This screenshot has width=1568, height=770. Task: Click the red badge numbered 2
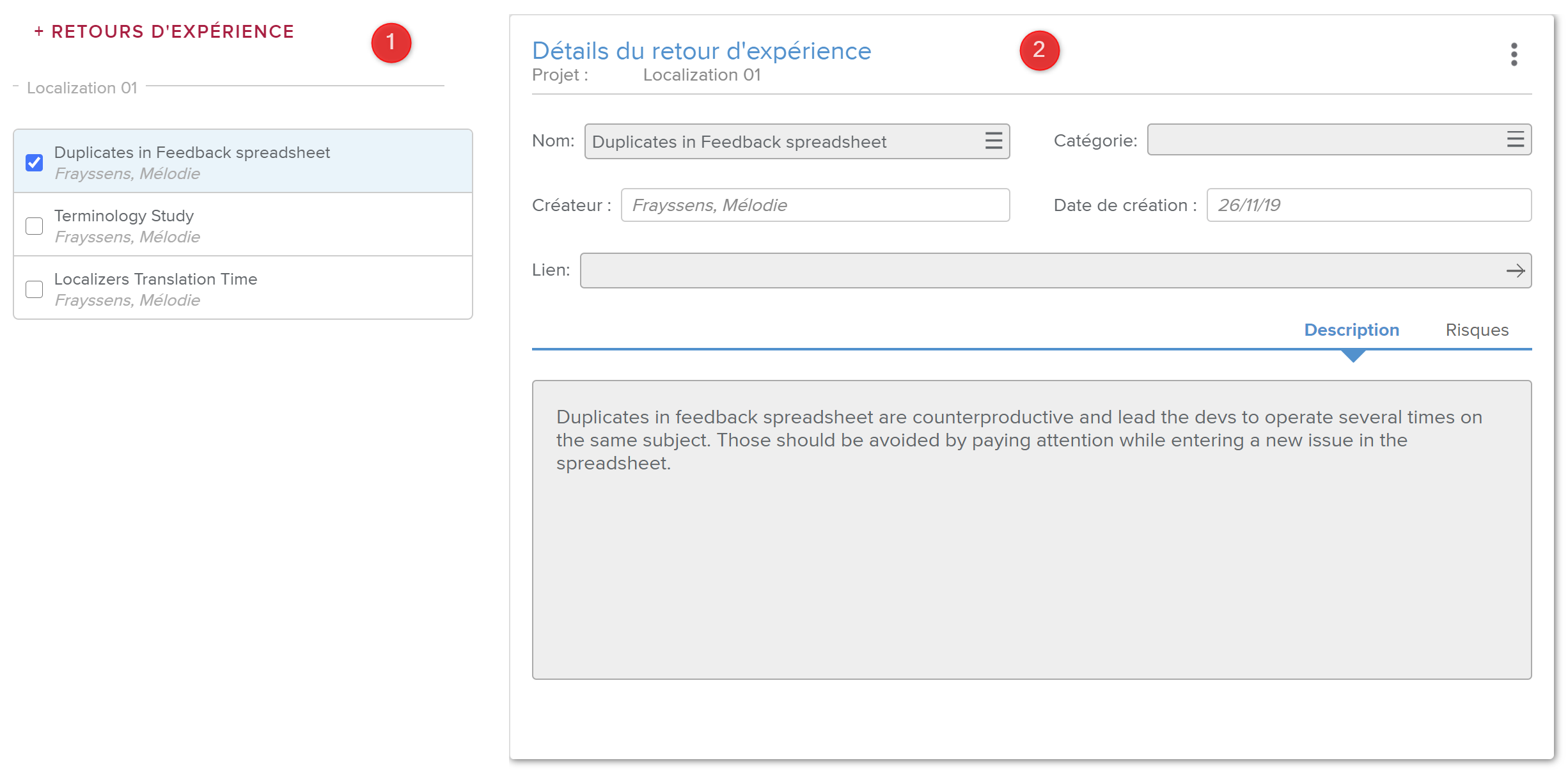tap(1039, 50)
